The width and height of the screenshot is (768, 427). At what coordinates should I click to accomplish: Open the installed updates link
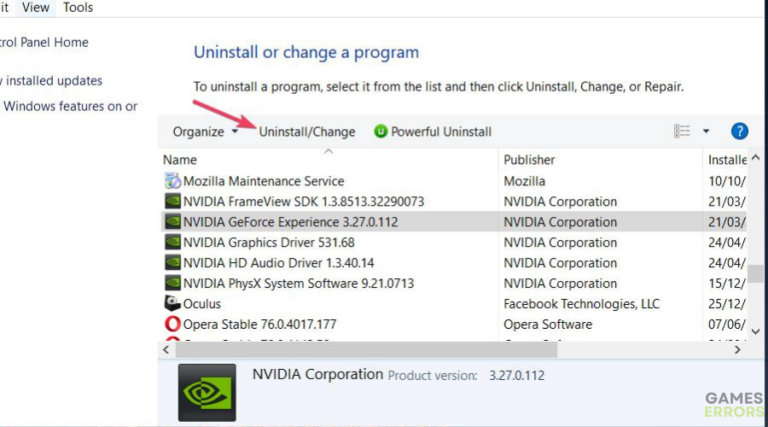pyautogui.click(x=52, y=80)
